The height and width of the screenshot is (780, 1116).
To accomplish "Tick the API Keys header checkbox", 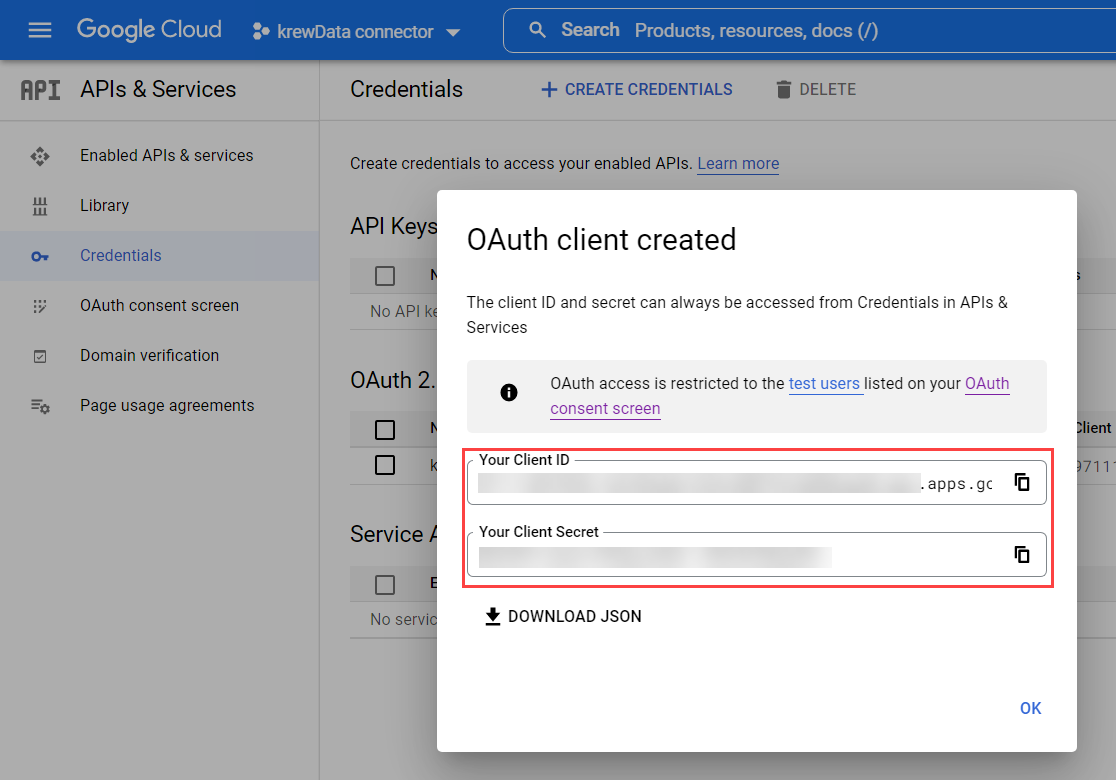I will 385,276.
